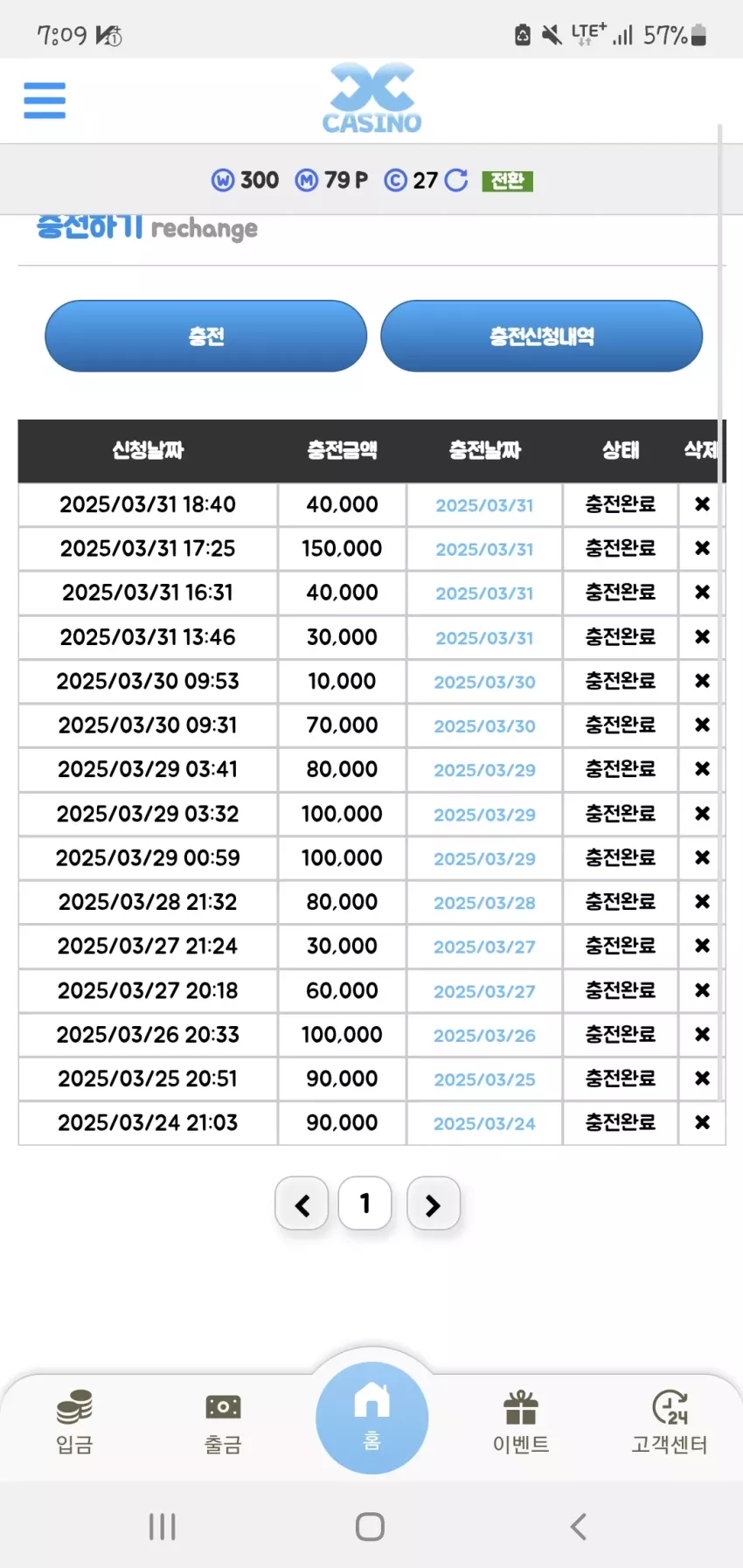
Task: Open the hamburger menu
Action: pyautogui.click(x=45, y=101)
